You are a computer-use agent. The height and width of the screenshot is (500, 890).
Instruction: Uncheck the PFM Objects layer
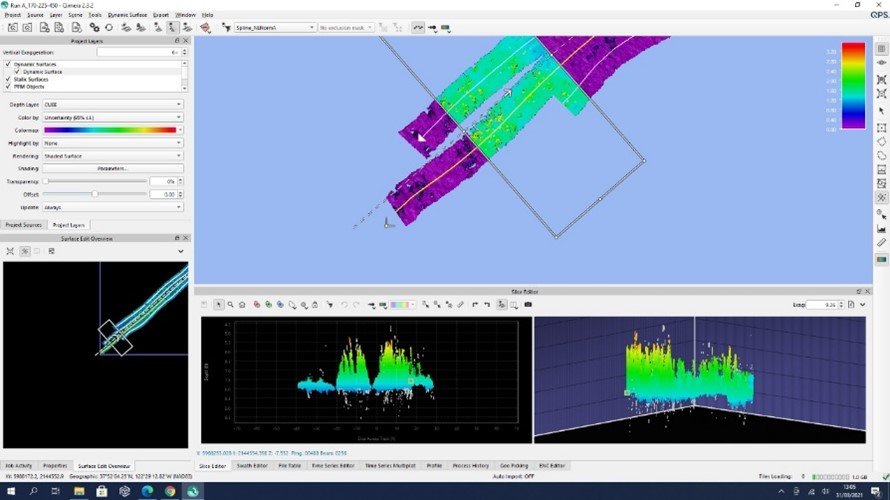(9, 87)
